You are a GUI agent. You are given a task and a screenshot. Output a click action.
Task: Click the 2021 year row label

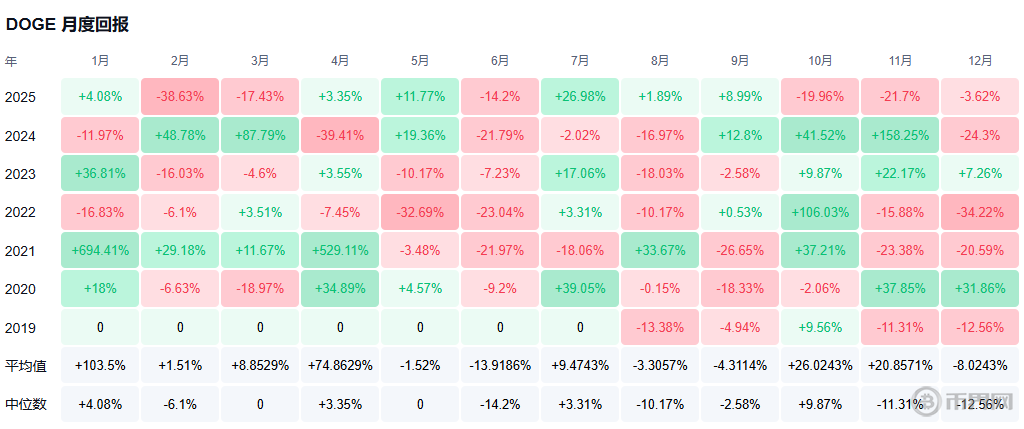point(21,250)
